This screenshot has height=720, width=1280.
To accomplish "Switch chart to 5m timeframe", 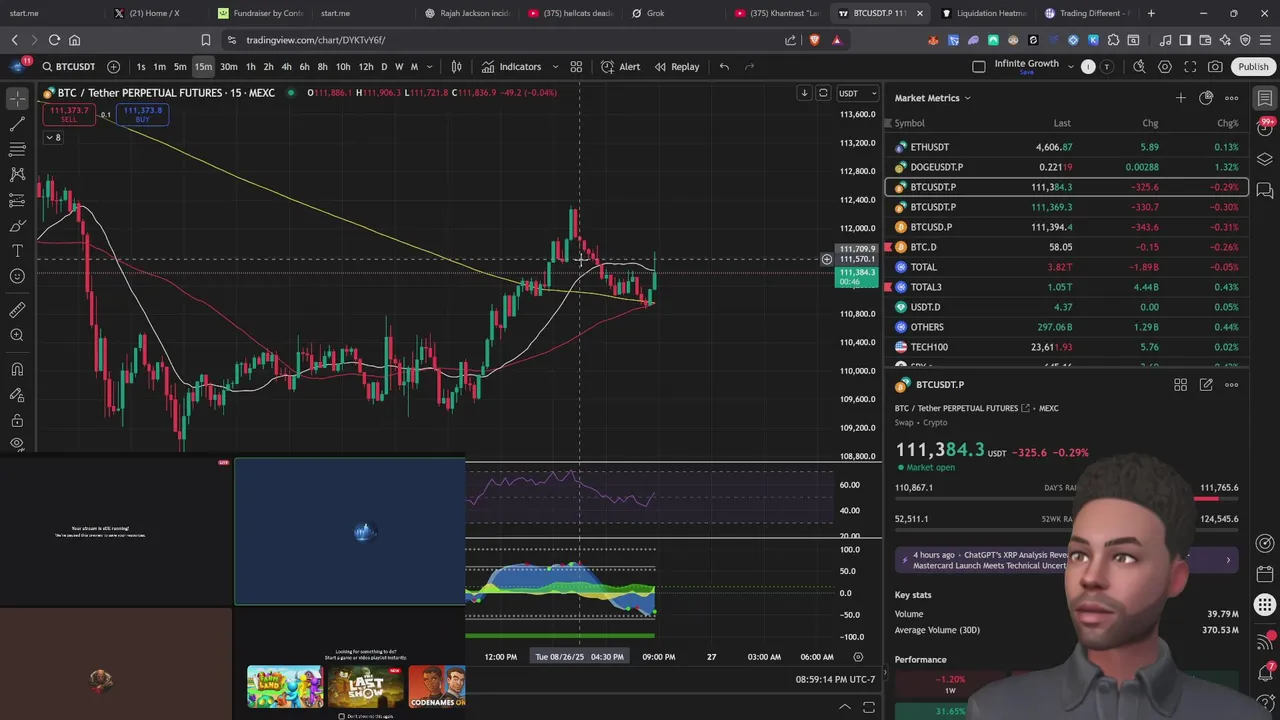I will 180,67.
